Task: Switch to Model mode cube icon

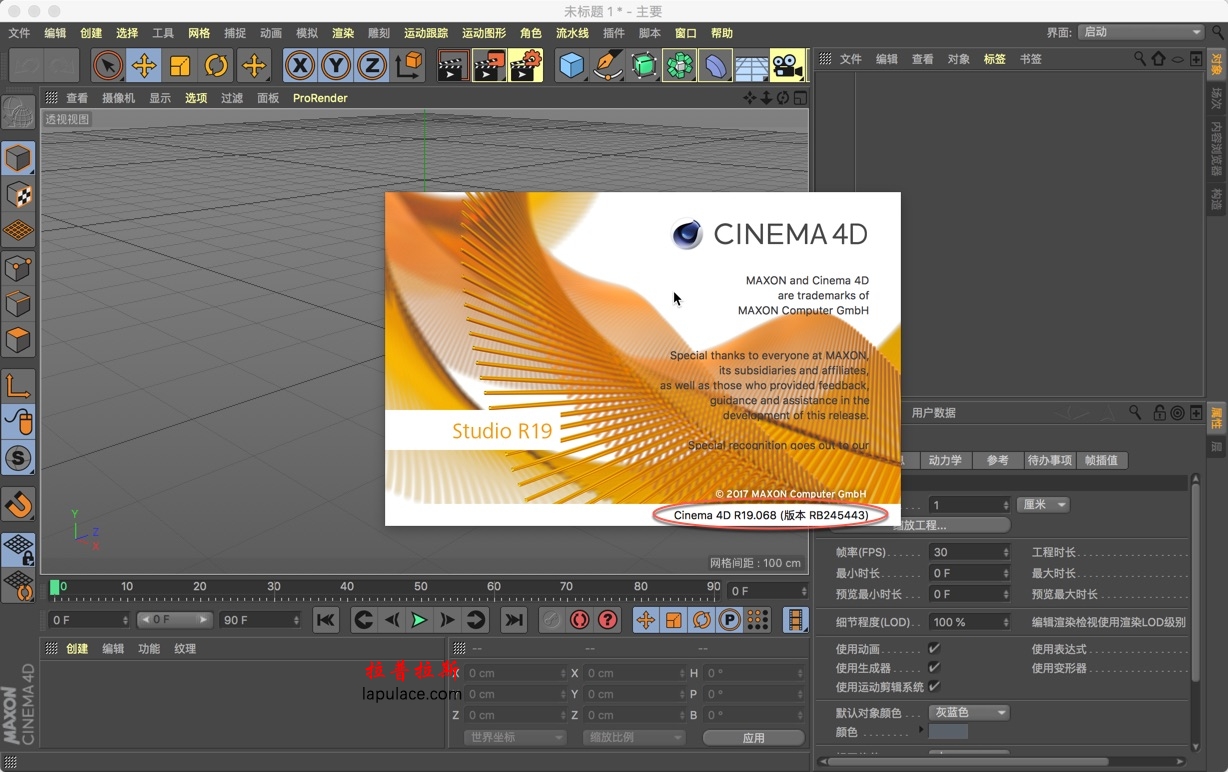Action: [x=18, y=158]
